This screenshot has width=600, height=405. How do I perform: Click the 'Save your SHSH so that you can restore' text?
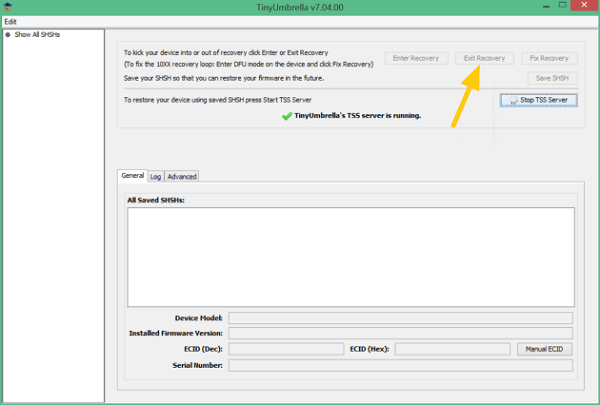pos(224,78)
